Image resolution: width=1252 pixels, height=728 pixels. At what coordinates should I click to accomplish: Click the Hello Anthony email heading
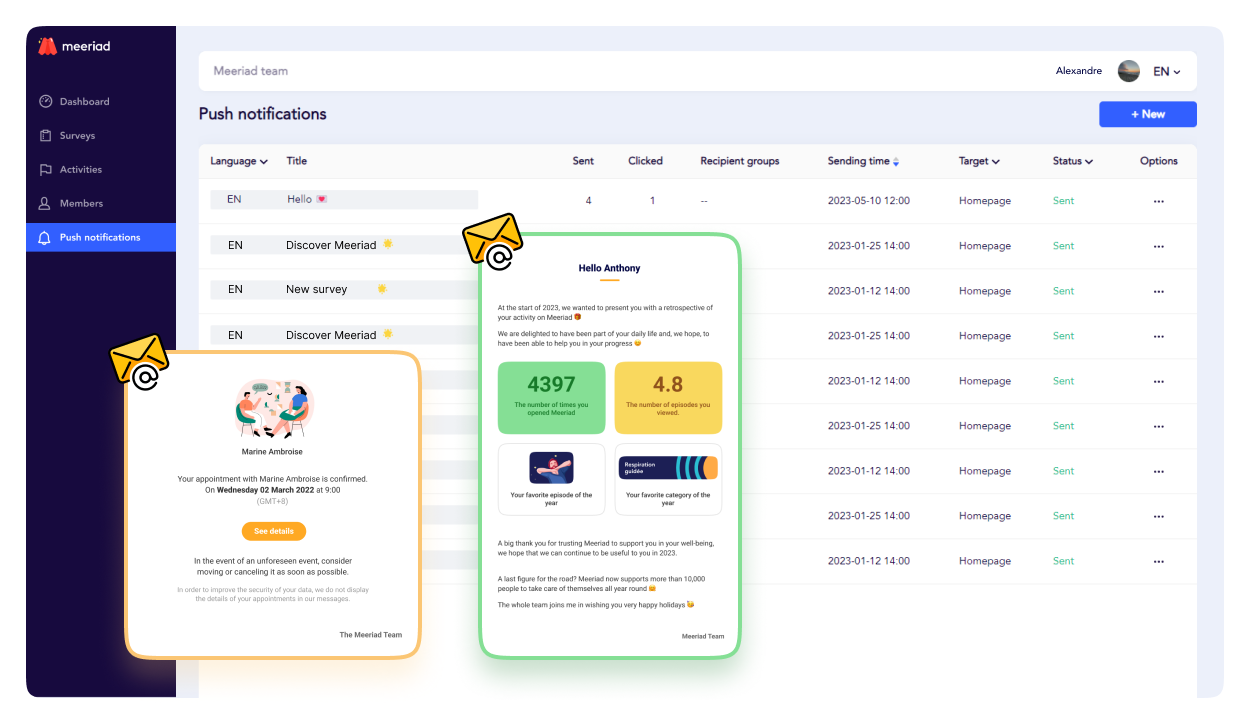tap(610, 268)
